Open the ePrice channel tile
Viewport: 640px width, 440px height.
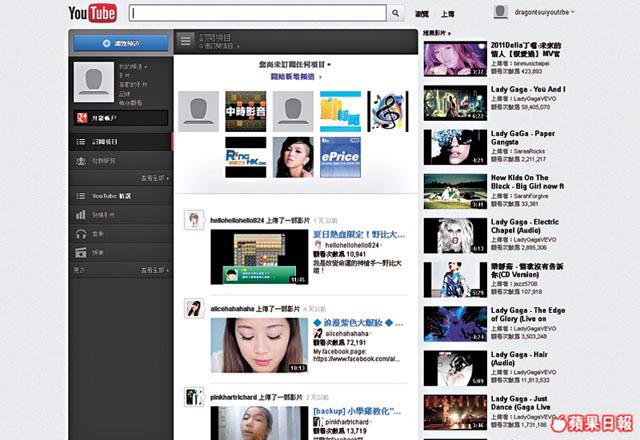tap(340, 156)
